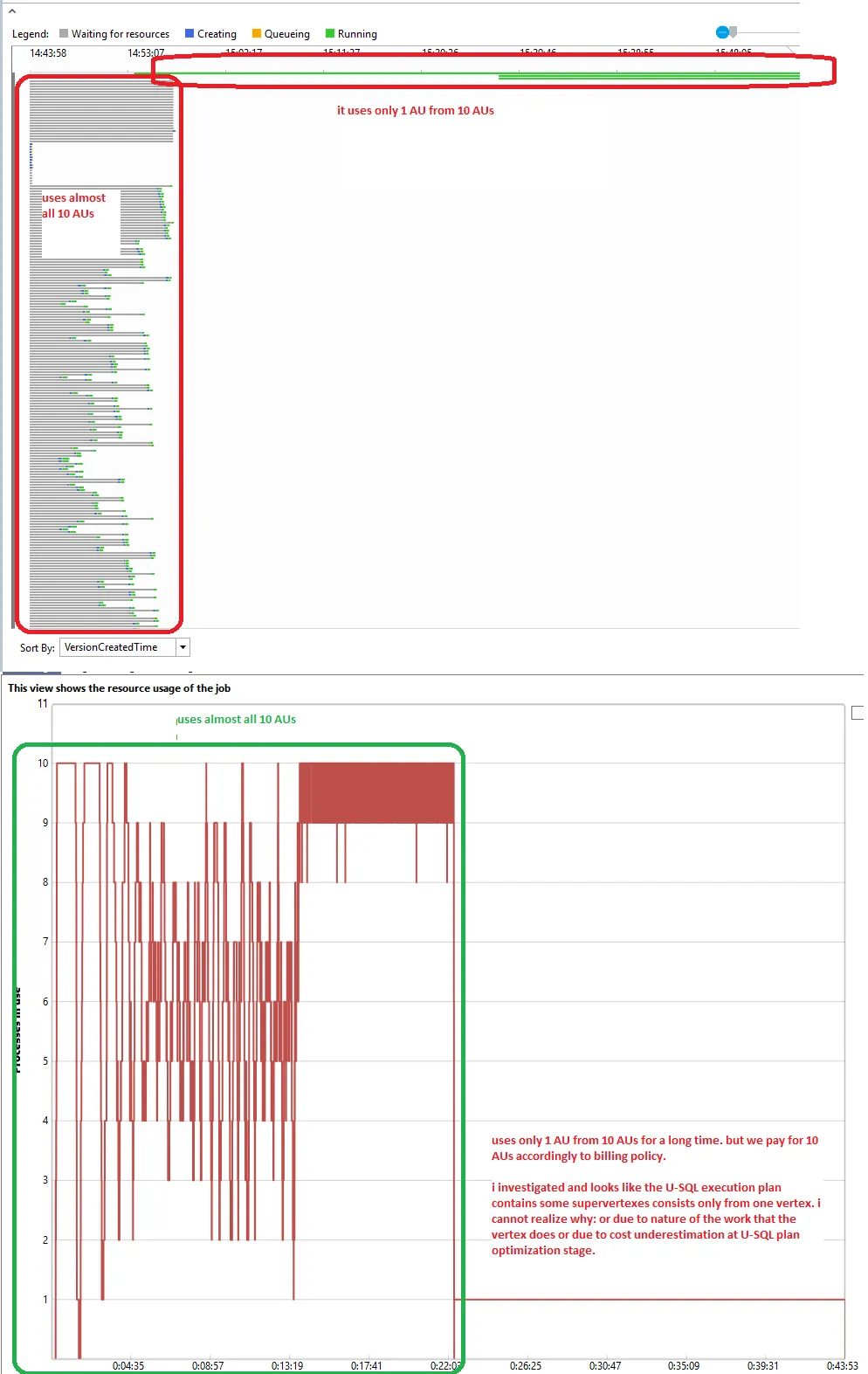Click the 14:43:58 timeline label
This screenshot has height=1374, width=868.
click(48, 53)
